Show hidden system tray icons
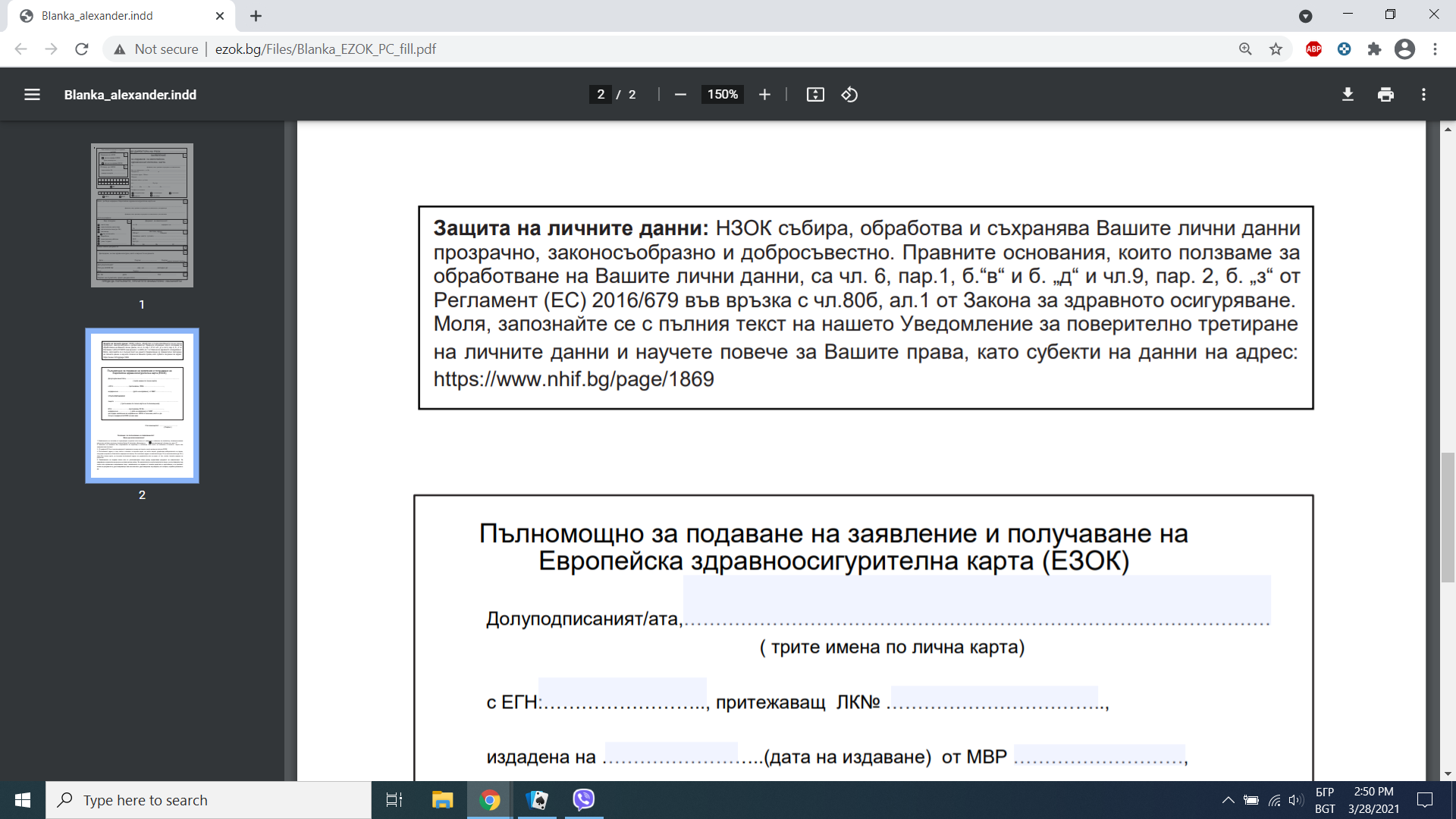1456x819 pixels. [1228, 800]
